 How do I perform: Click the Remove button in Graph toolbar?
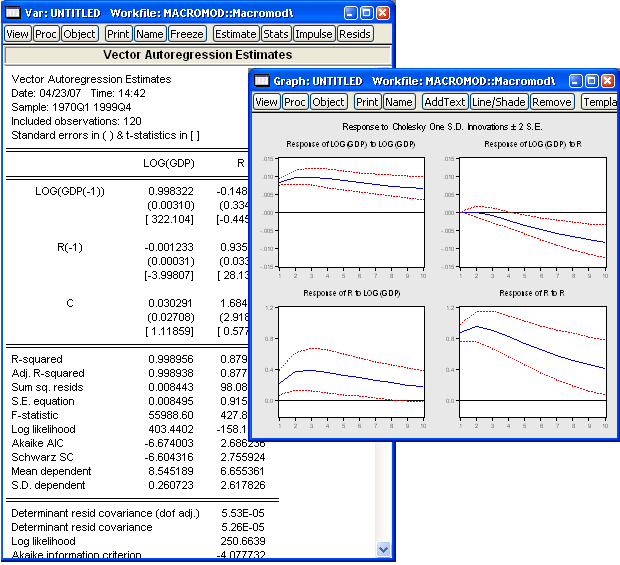click(x=551, y=102)
